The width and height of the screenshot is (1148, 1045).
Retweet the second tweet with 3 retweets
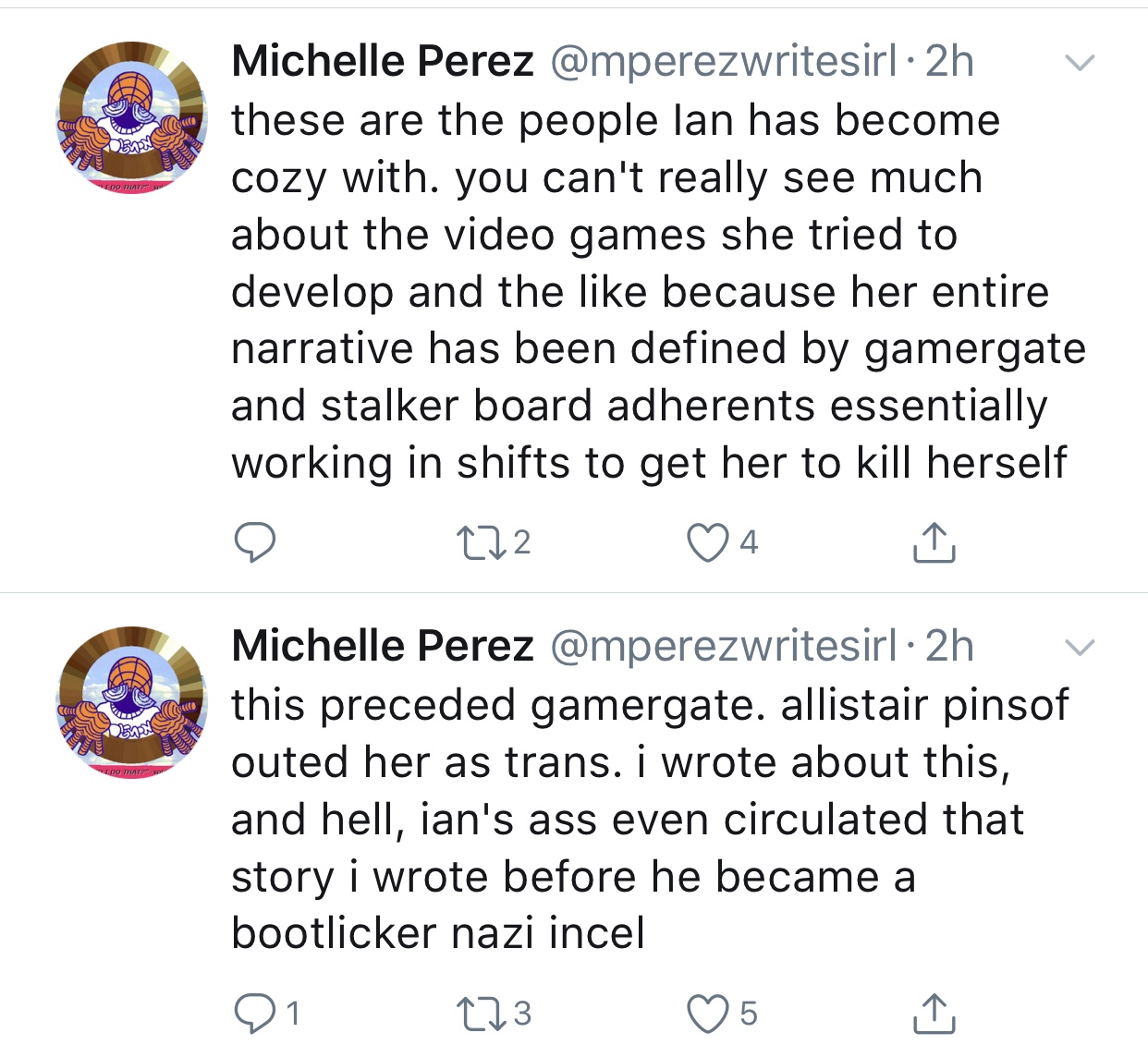(x=494, y=1014)
